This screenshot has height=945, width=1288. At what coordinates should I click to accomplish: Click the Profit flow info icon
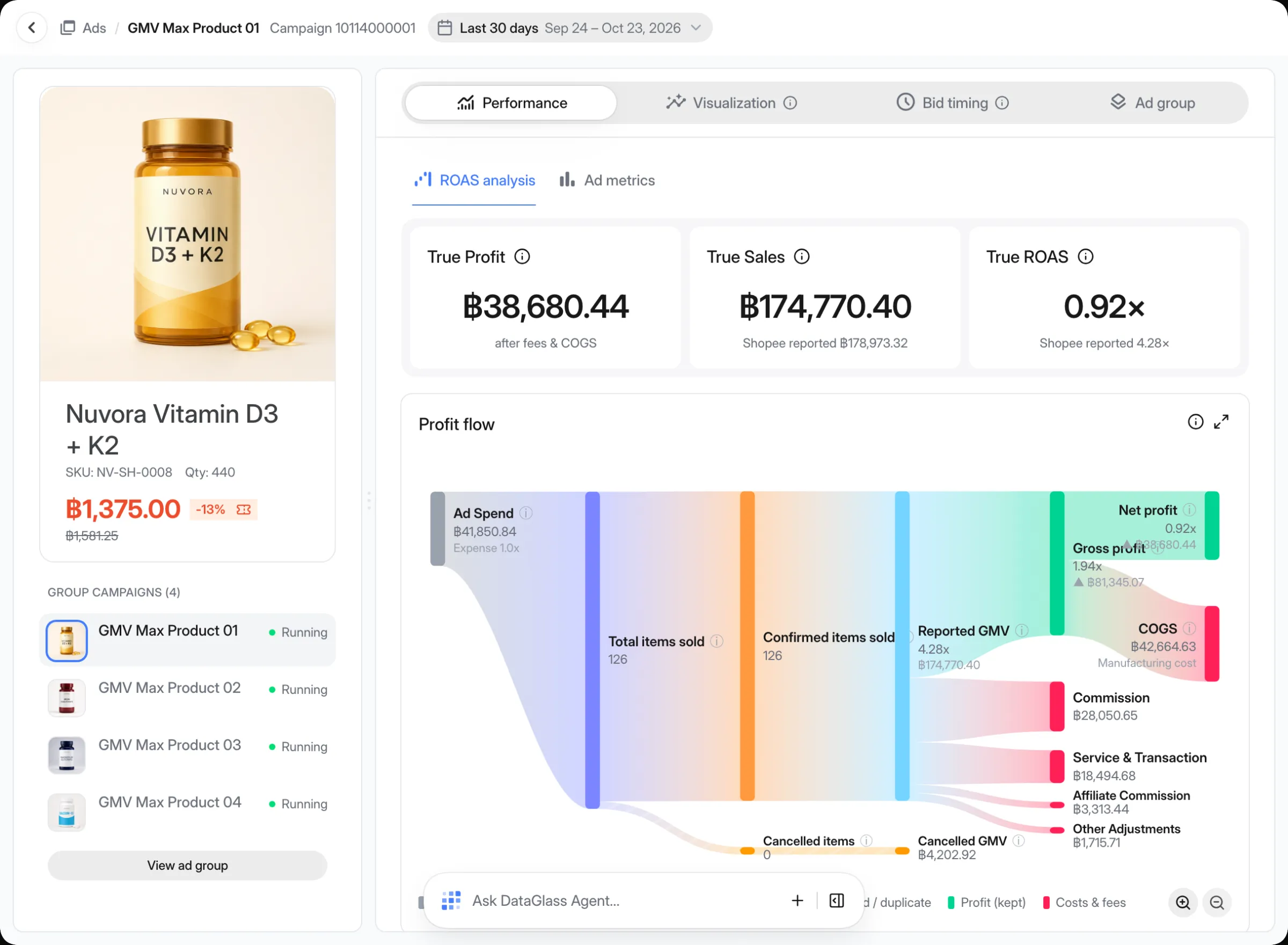[1195, 422]
